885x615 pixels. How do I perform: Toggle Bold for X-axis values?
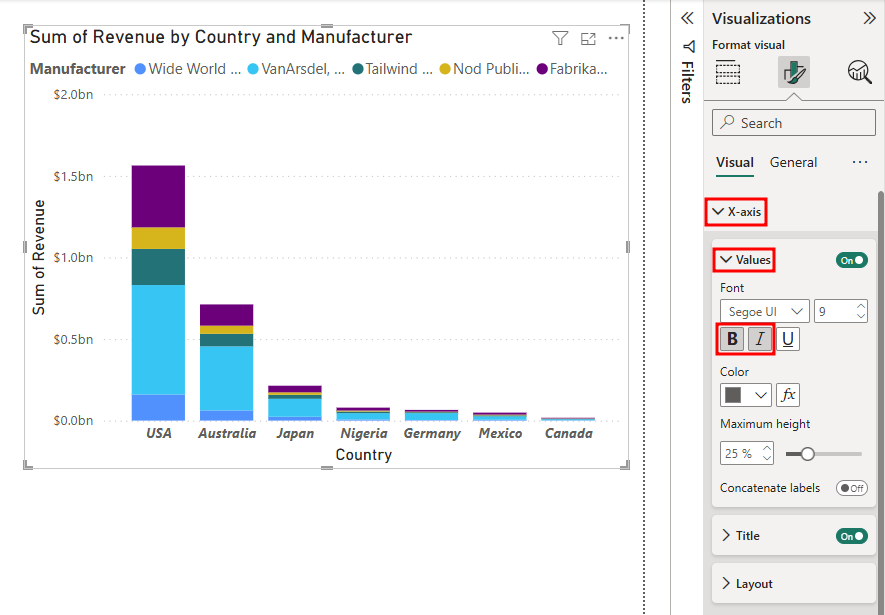point(732,339)
